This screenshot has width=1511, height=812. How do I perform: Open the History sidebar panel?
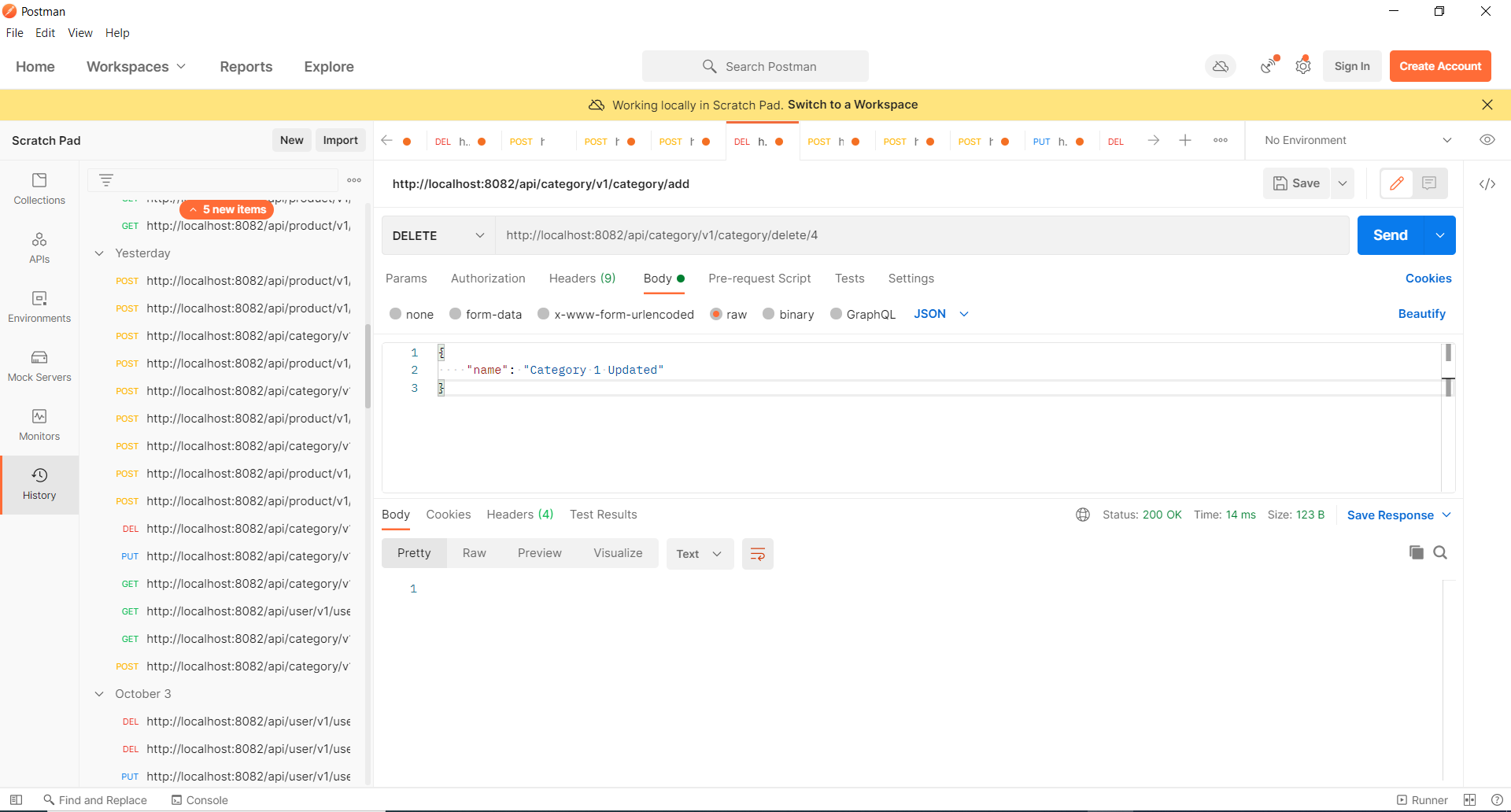(39, 485)
